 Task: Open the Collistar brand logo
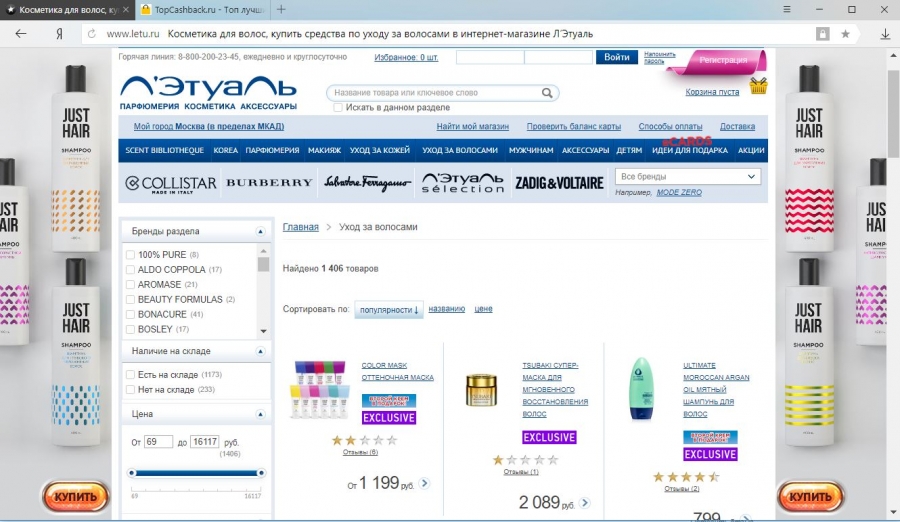click(x=170, y=183)
